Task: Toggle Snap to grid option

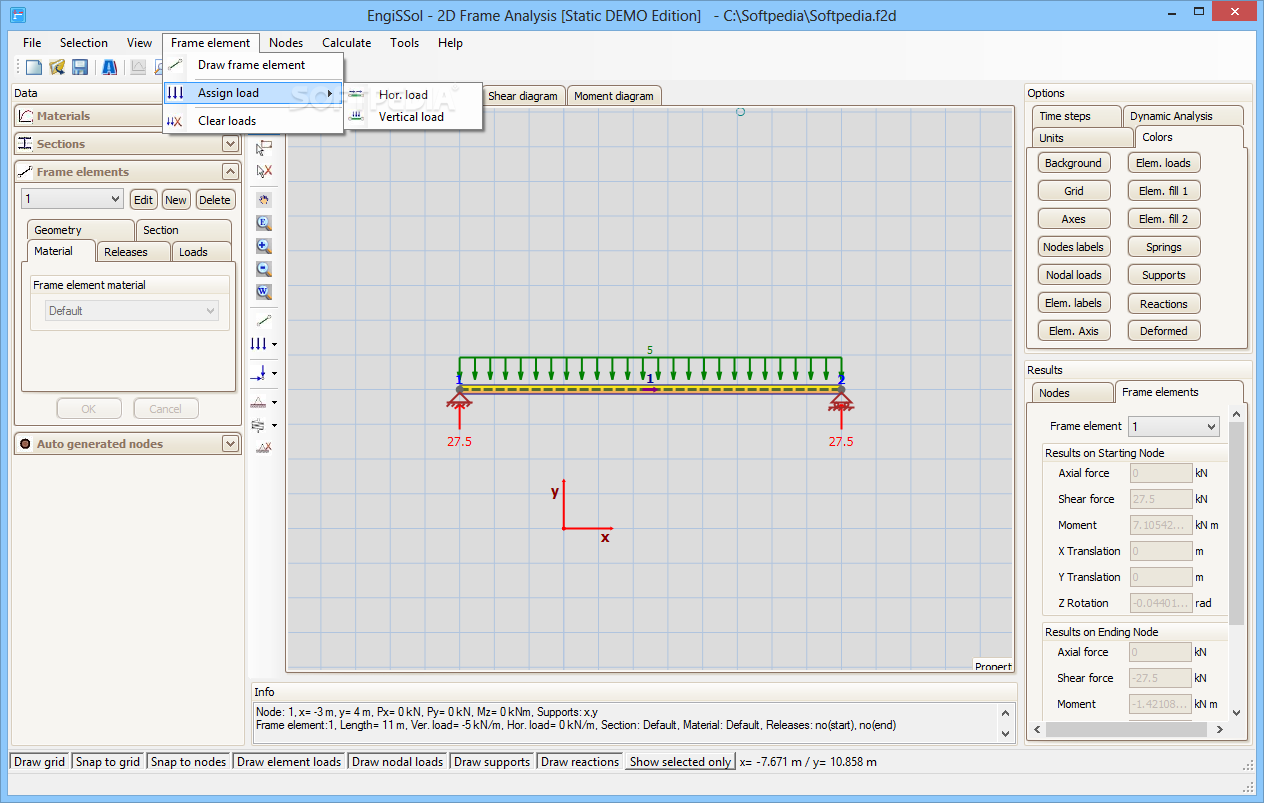Action: pos(108,762)
